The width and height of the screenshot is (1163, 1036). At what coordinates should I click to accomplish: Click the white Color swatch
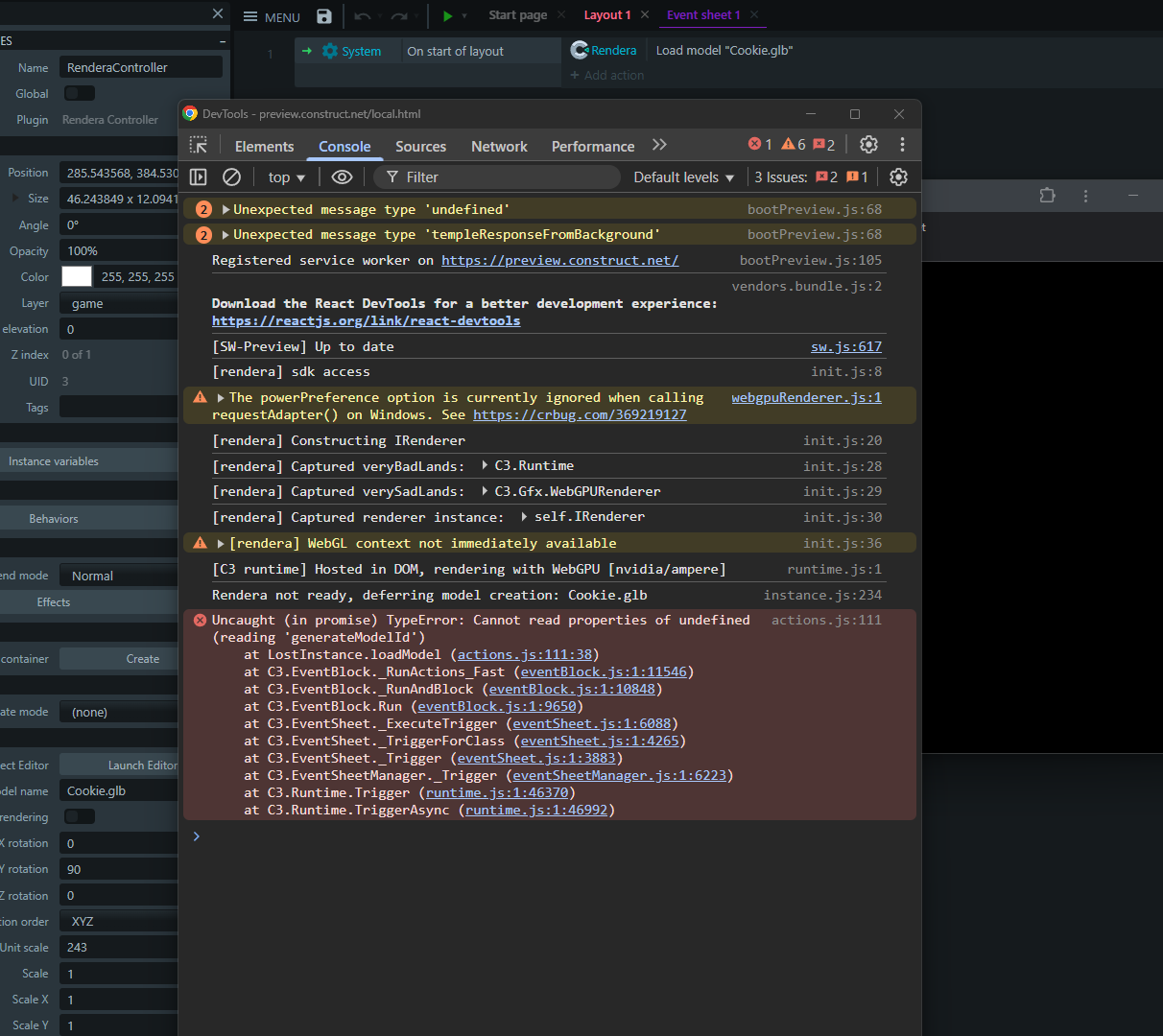click(x=77, y=276)
